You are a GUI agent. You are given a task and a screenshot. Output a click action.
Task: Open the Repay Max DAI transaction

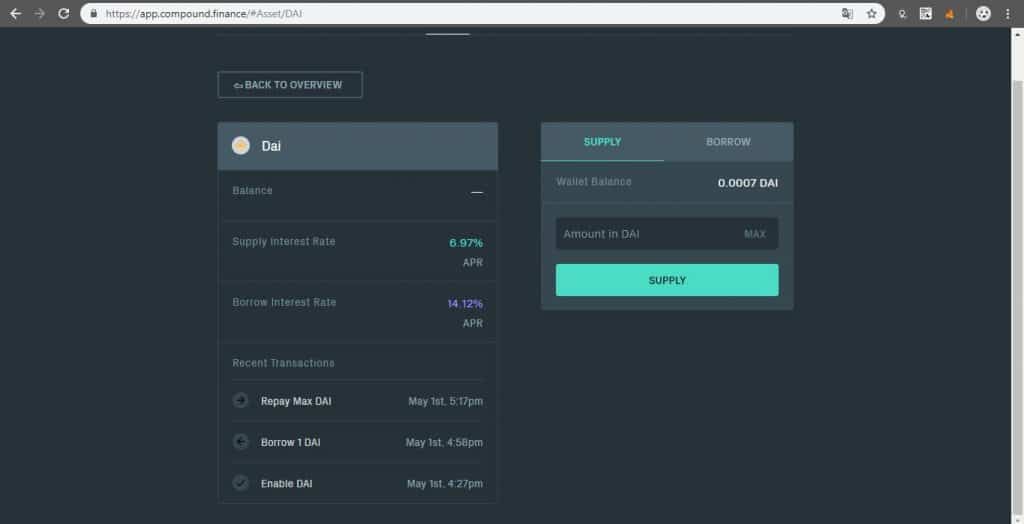pos(357,401)
